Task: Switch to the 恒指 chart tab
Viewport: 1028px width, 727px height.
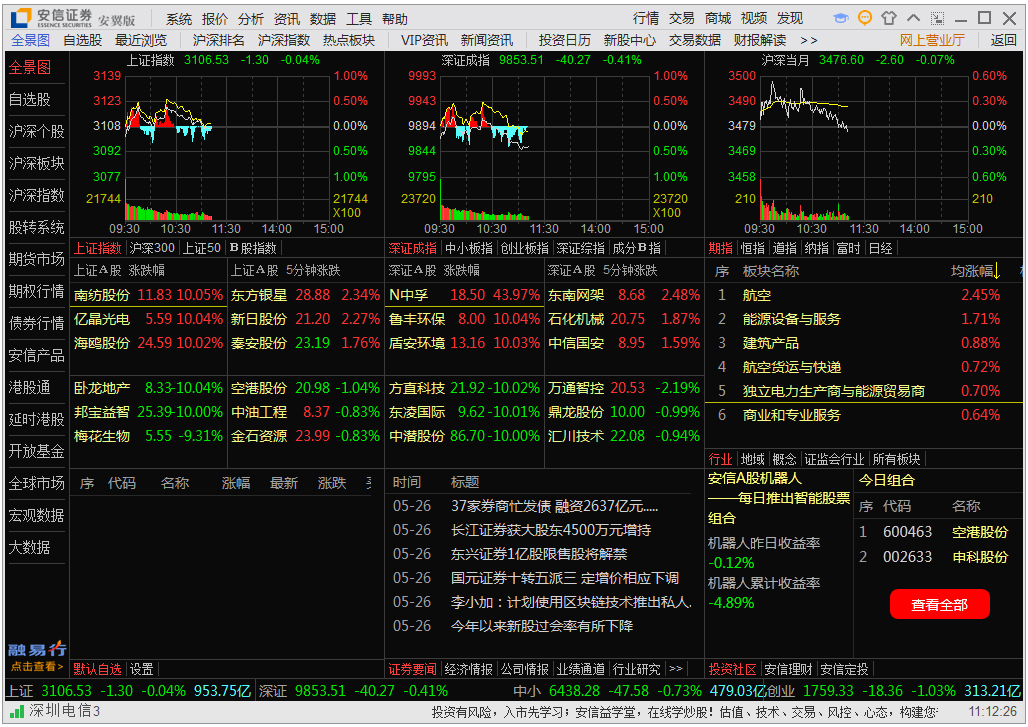Action: point(752,248)
